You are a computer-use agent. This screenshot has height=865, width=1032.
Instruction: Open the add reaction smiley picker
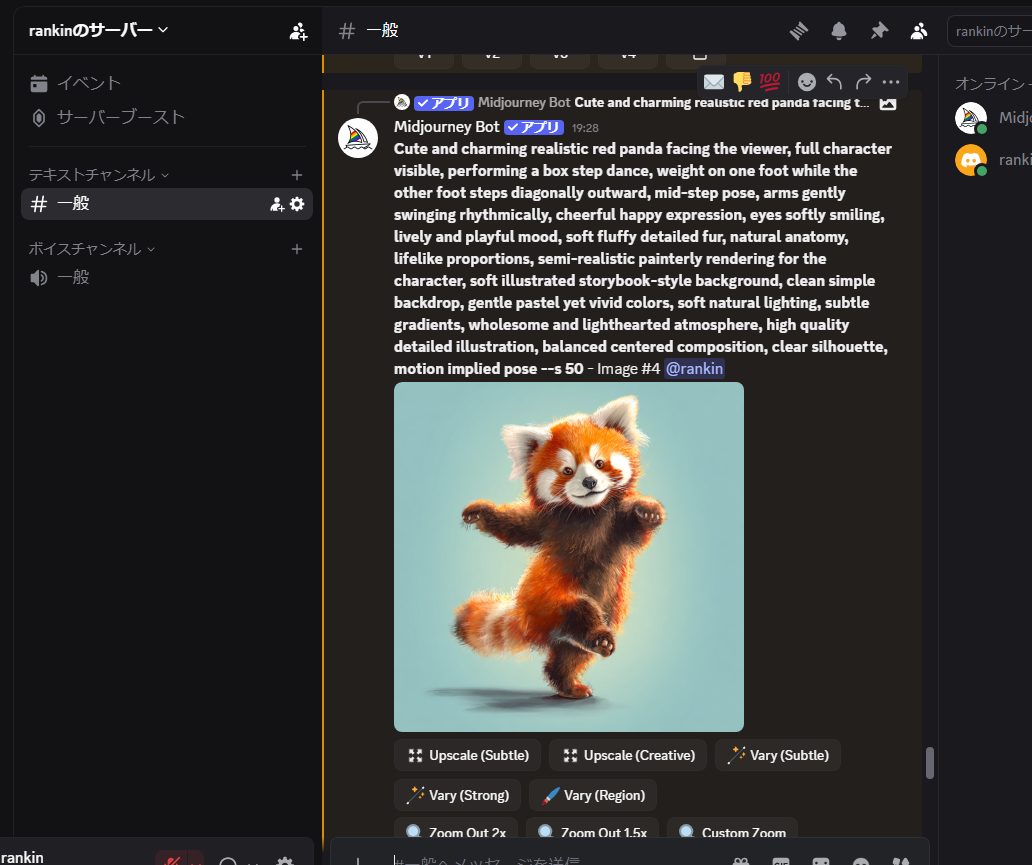[x=807, y=82]
